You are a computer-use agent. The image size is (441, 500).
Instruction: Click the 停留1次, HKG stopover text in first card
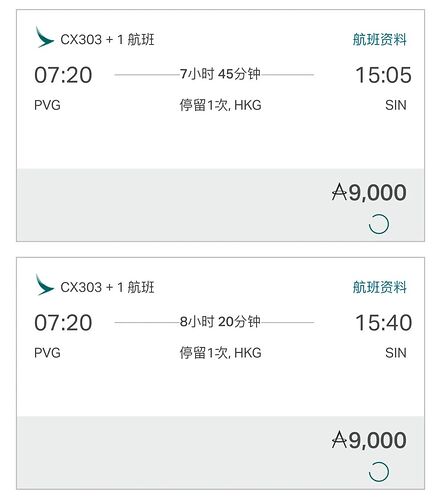pos(220,105)
